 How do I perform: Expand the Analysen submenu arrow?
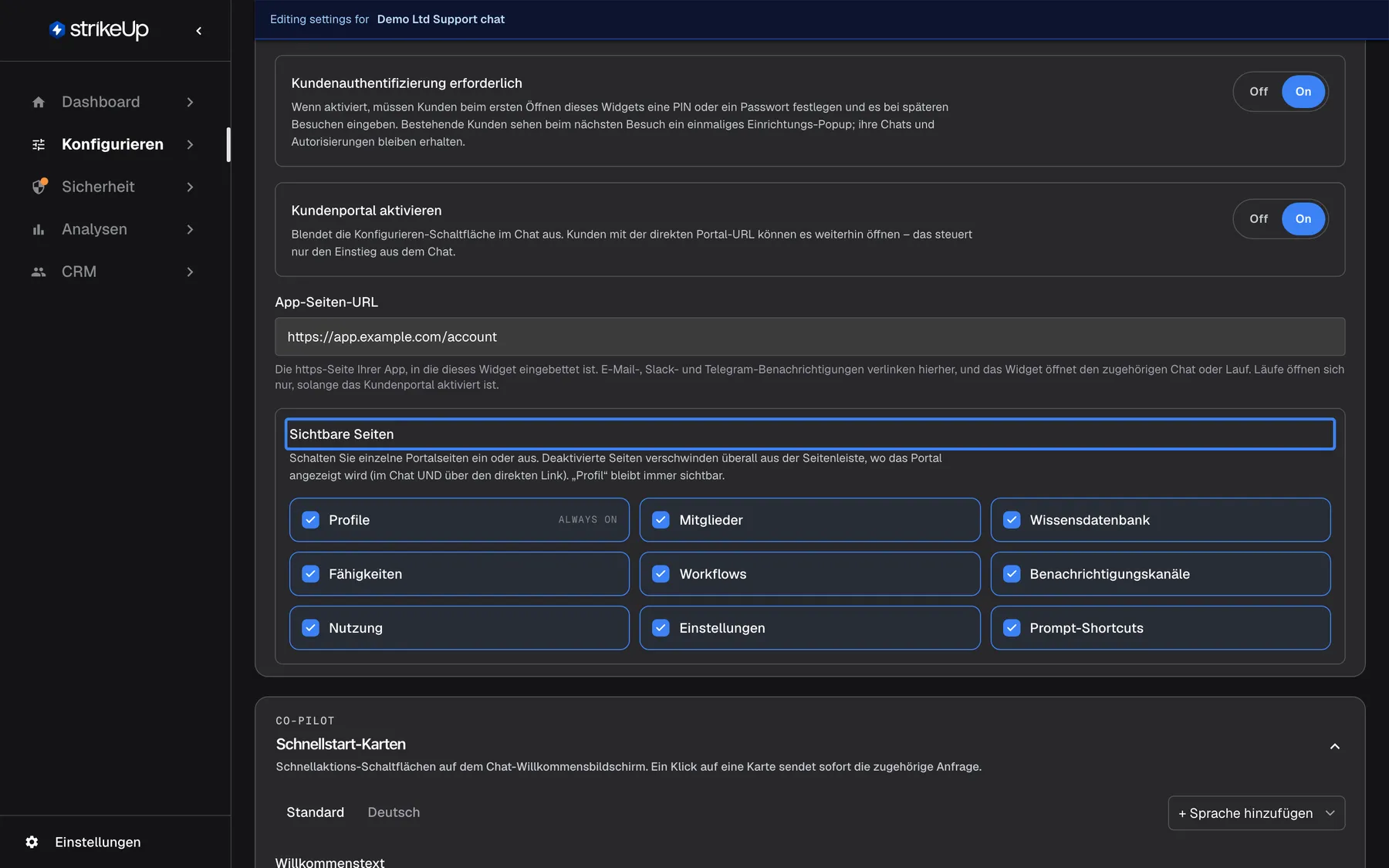(x=190, y=229)
